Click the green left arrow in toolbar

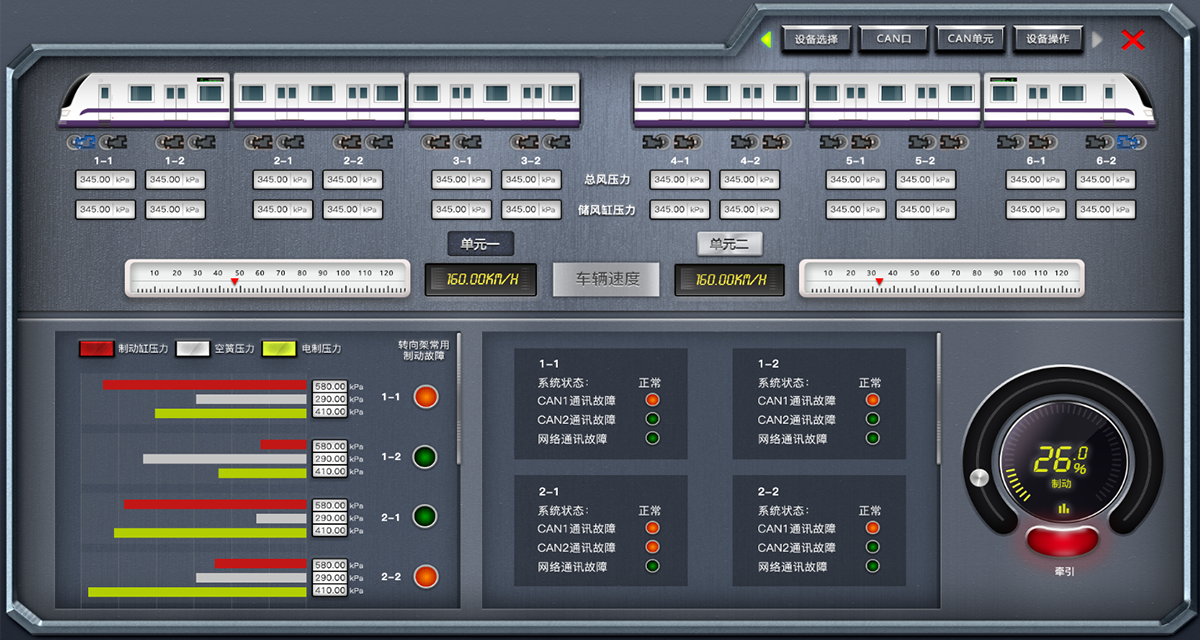point(766,40)
